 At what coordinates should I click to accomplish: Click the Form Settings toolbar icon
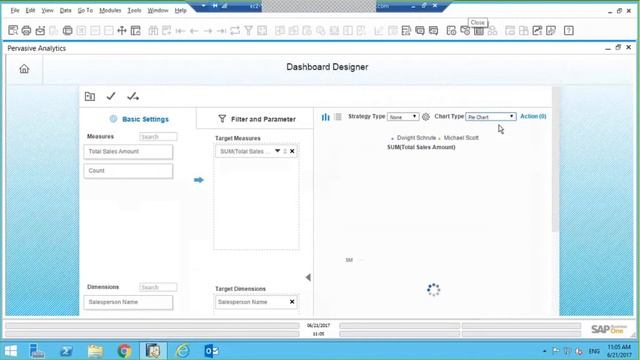point(136,30)
